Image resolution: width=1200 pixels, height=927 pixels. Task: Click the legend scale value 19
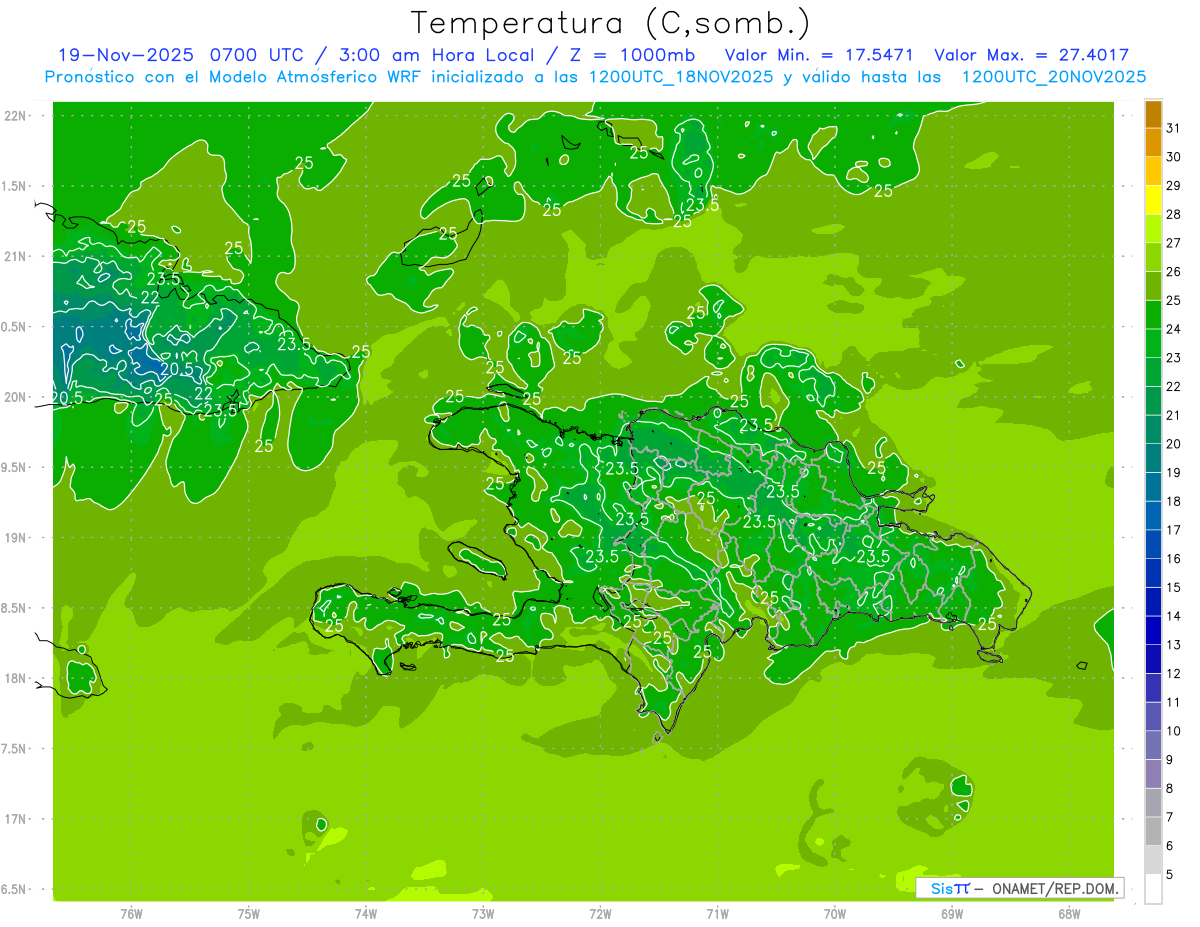(1173, 473)
